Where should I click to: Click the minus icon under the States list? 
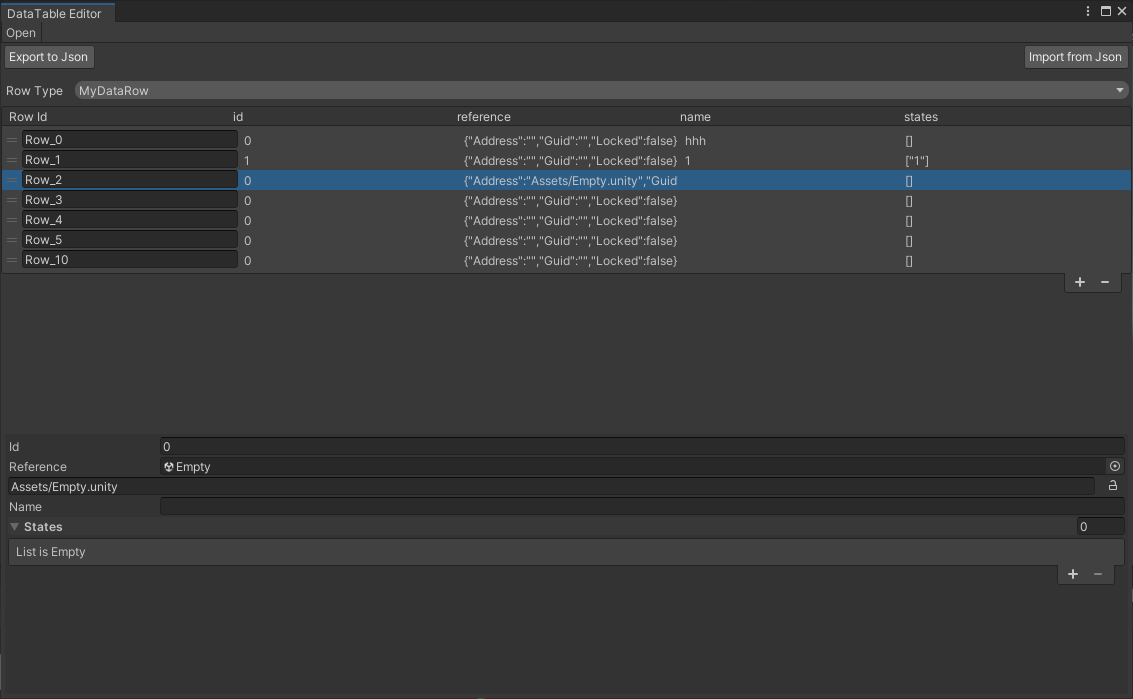1098,574
